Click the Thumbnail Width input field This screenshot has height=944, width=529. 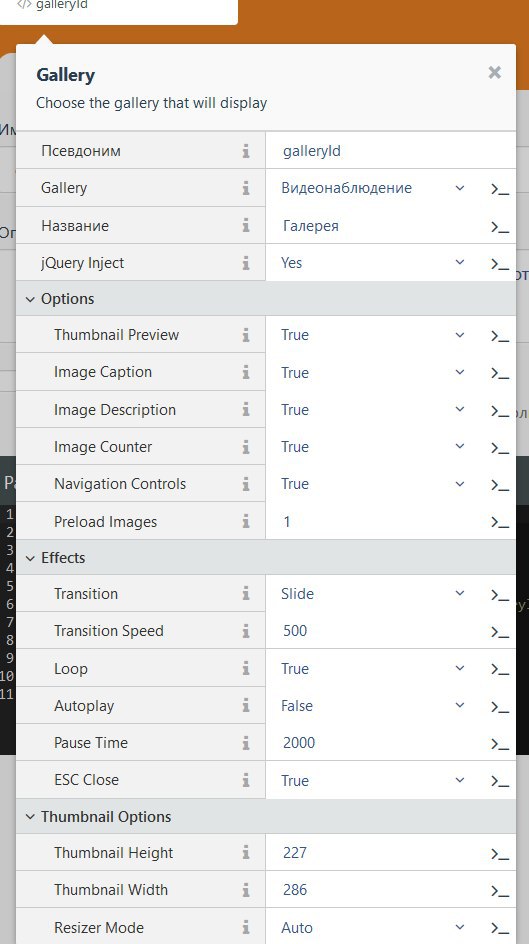[379, 890]
